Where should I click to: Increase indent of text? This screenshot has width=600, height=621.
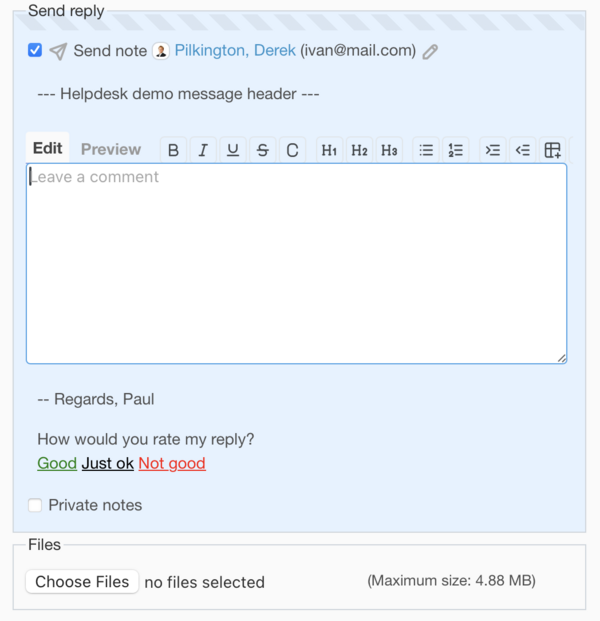click(493, 150)
